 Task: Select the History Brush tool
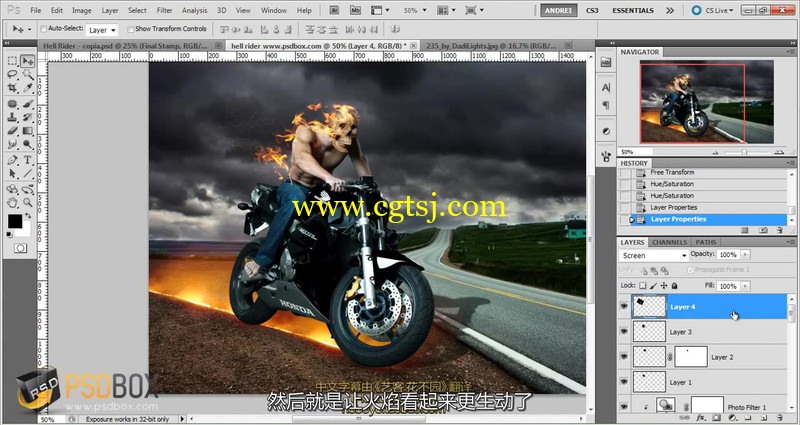click(28, 117)
